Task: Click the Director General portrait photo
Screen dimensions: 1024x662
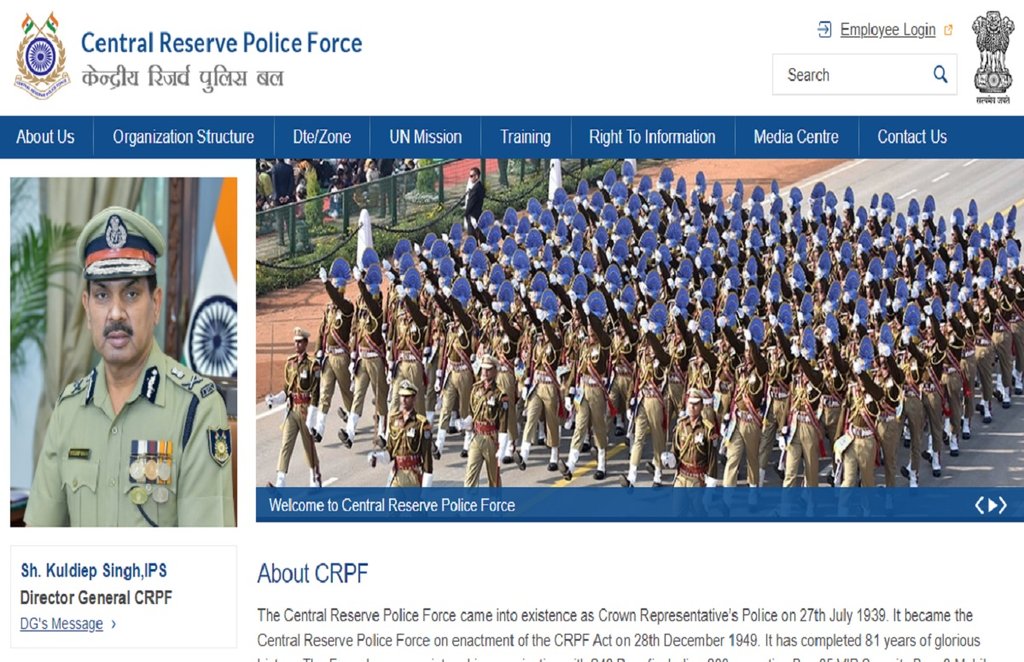Action: 123,352
